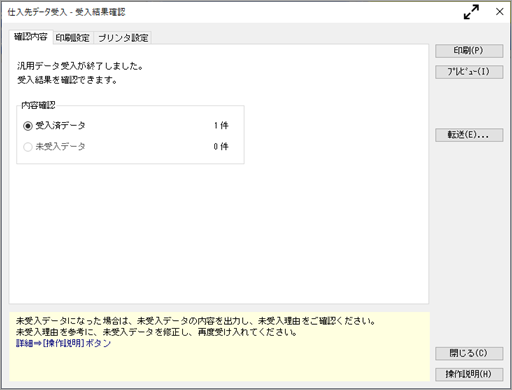Open the 印刷設定 tab
Image resolution: width=512 pixels, height=390 pixels.
pyautogui.click(x=73, y=38)
